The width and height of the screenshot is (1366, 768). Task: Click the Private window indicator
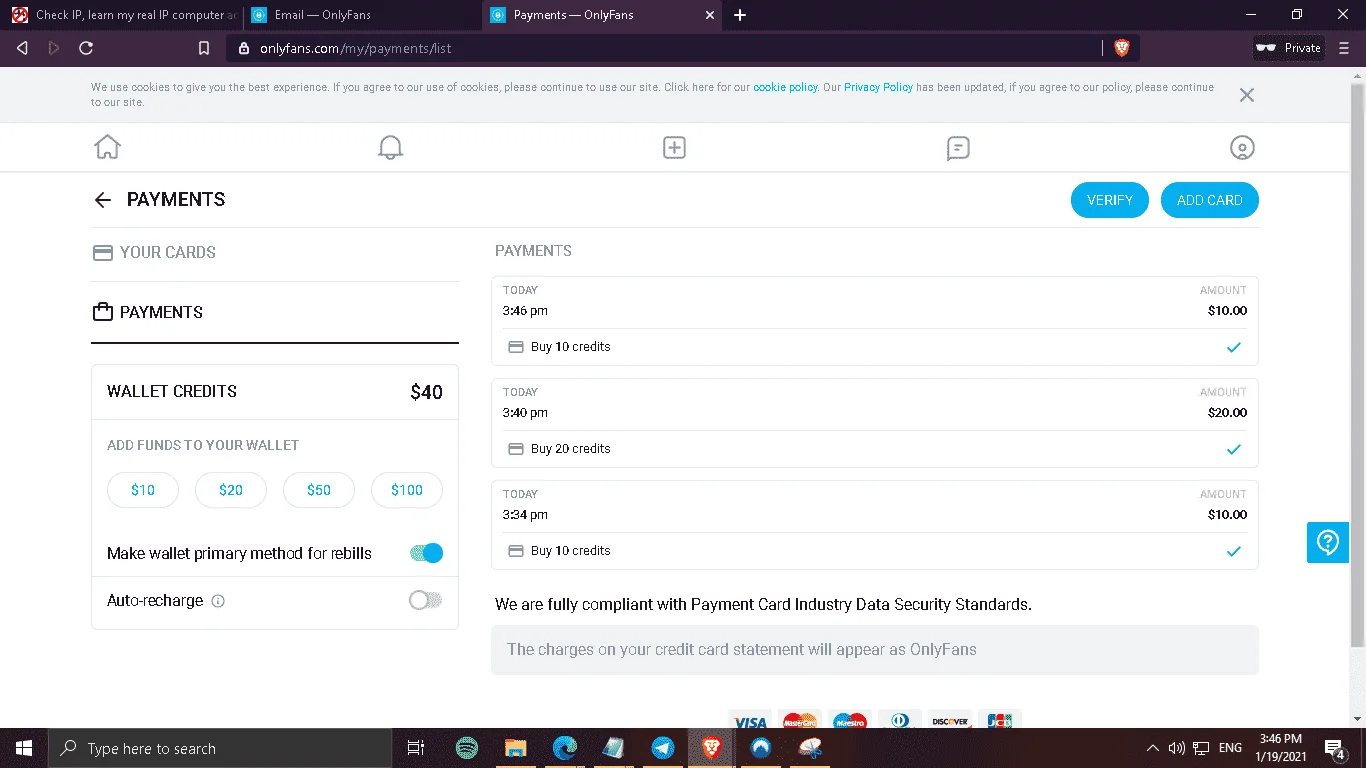(x=1288, y=48)
